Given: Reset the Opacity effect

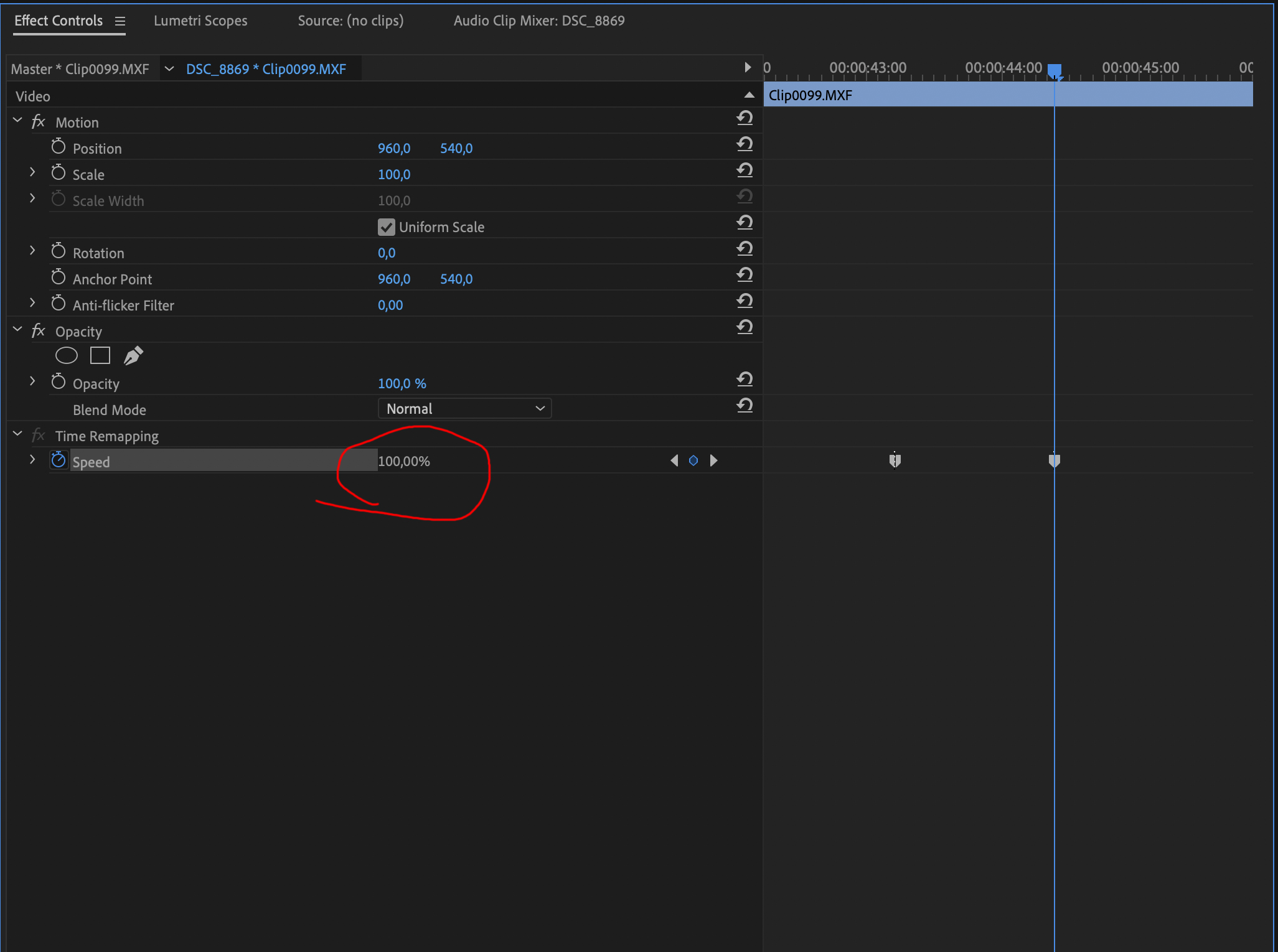Looking at the screenshot, I should (745, 327).
